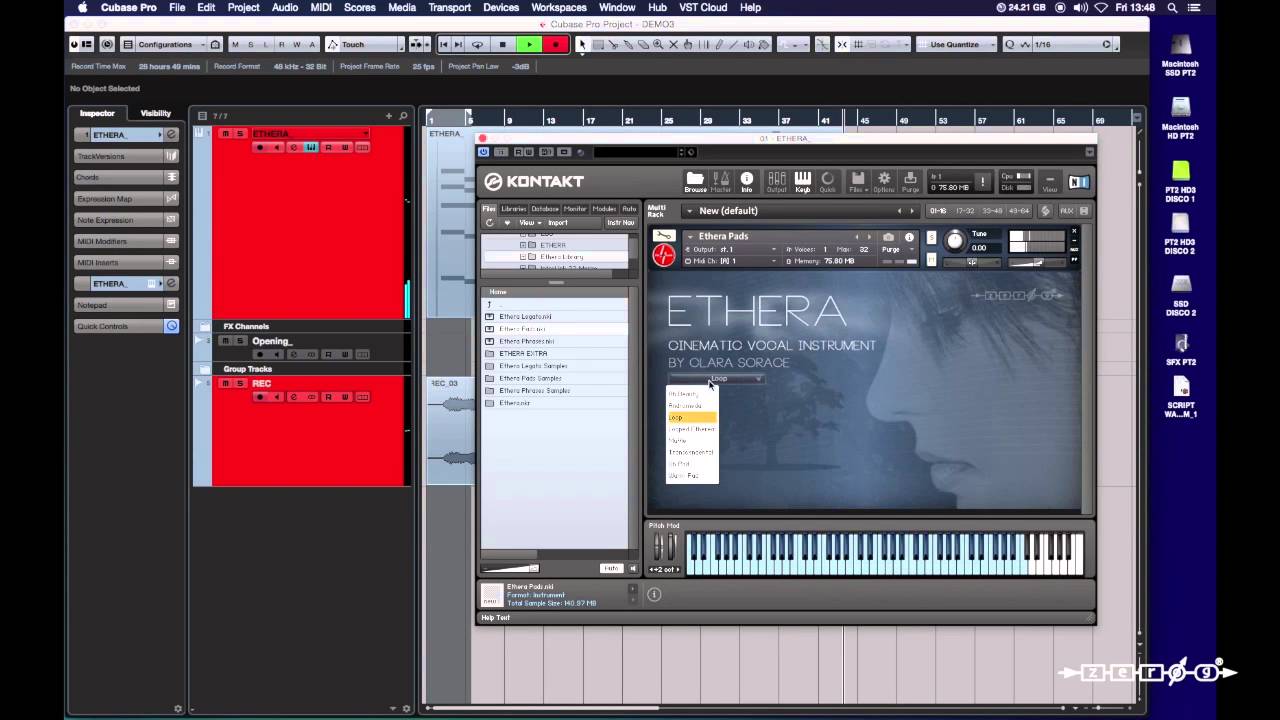Click the Kontakt panic exclamation button
This screenshot has height=720, width=1280.
pos(982,182)
